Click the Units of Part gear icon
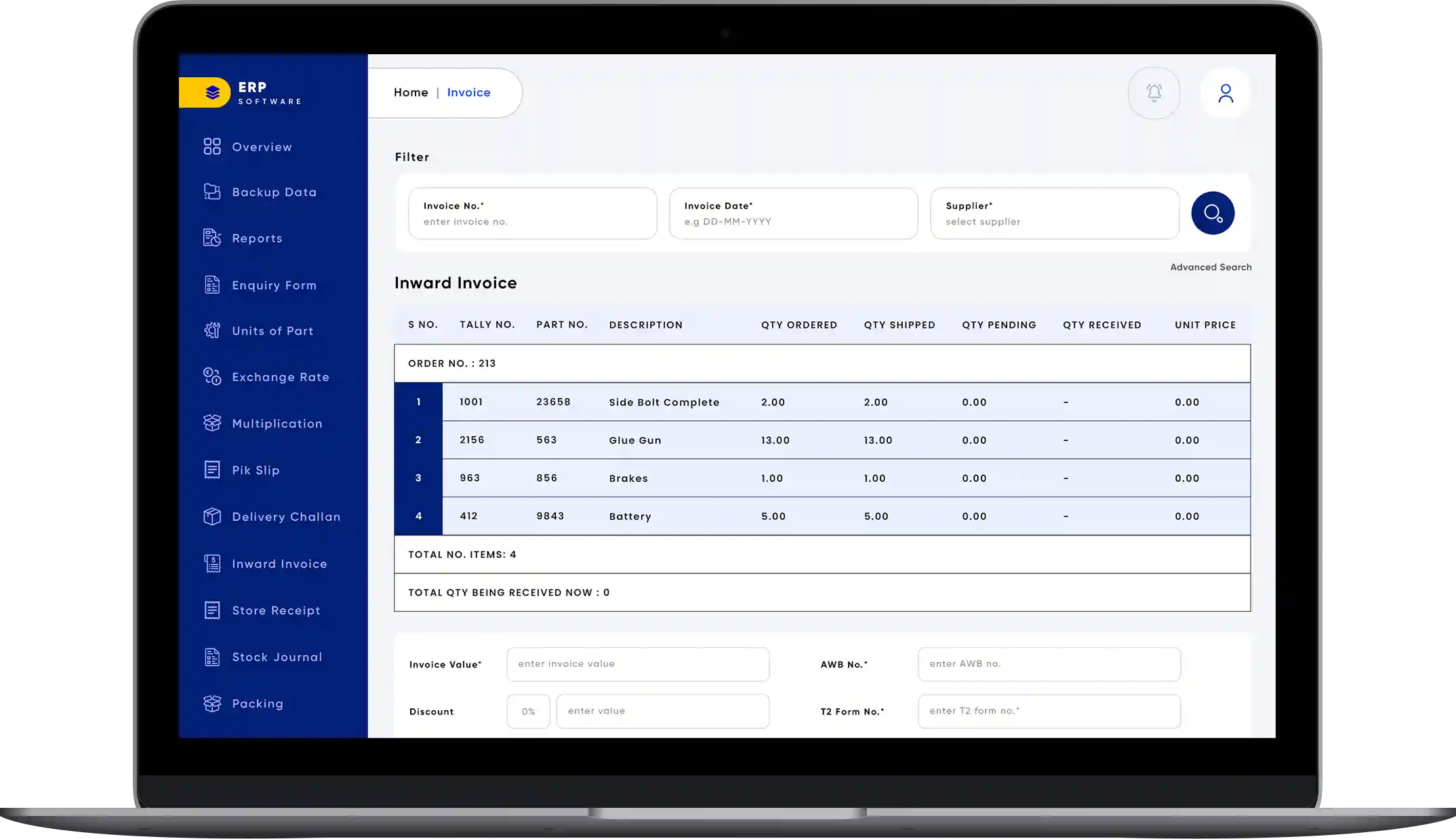1456x839 pixels. click(212, 330)
